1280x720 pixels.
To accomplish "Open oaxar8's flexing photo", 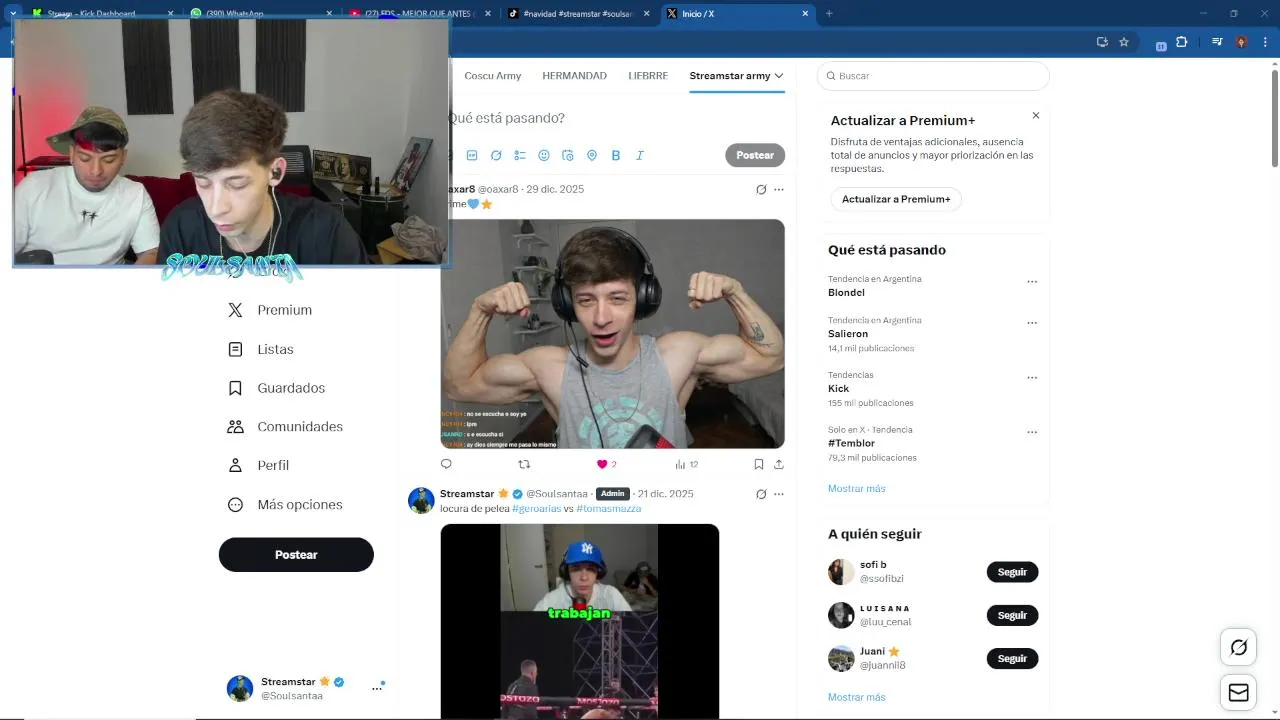I will 612,334.
